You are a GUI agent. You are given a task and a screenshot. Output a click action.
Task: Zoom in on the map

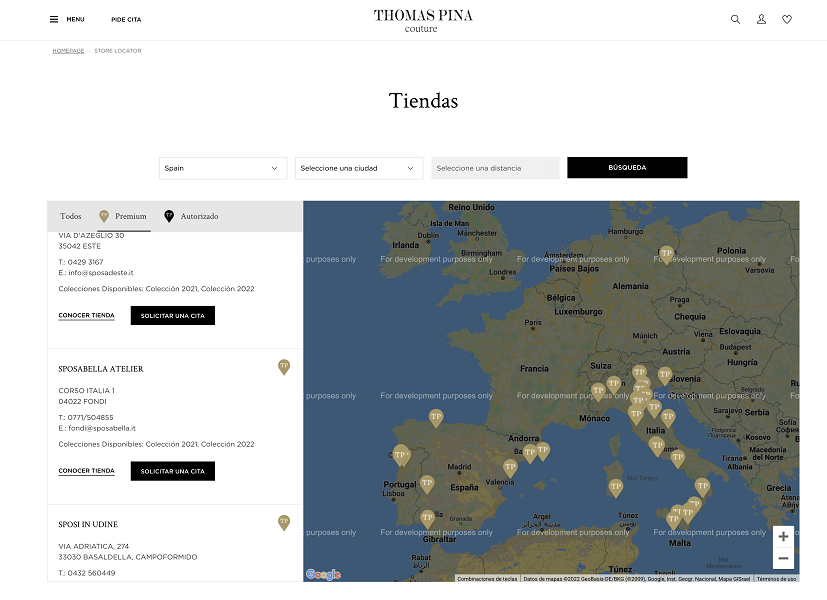[x=783, y=537]
